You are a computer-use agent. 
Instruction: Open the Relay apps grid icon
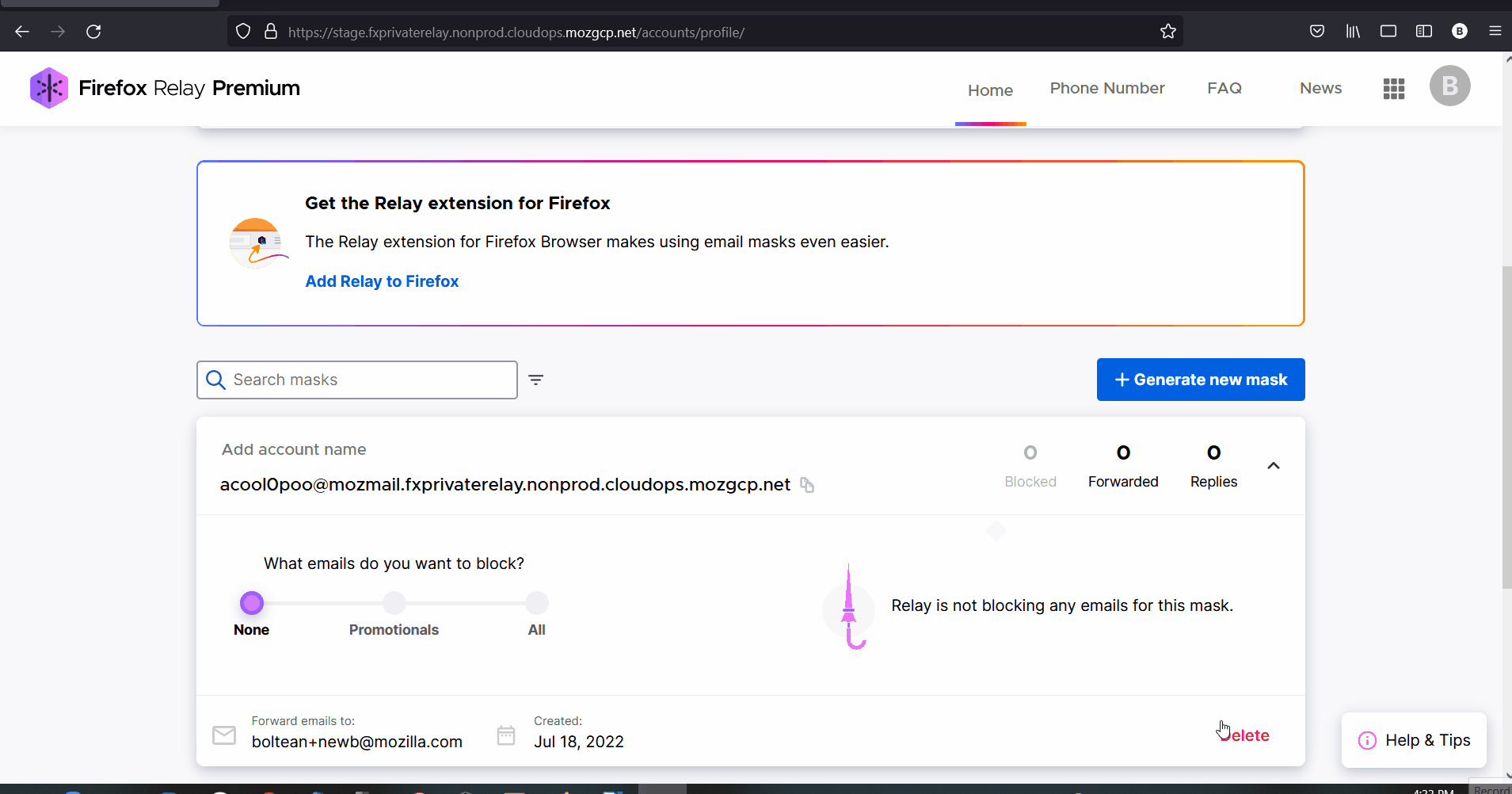click(x=1394, y=89)
